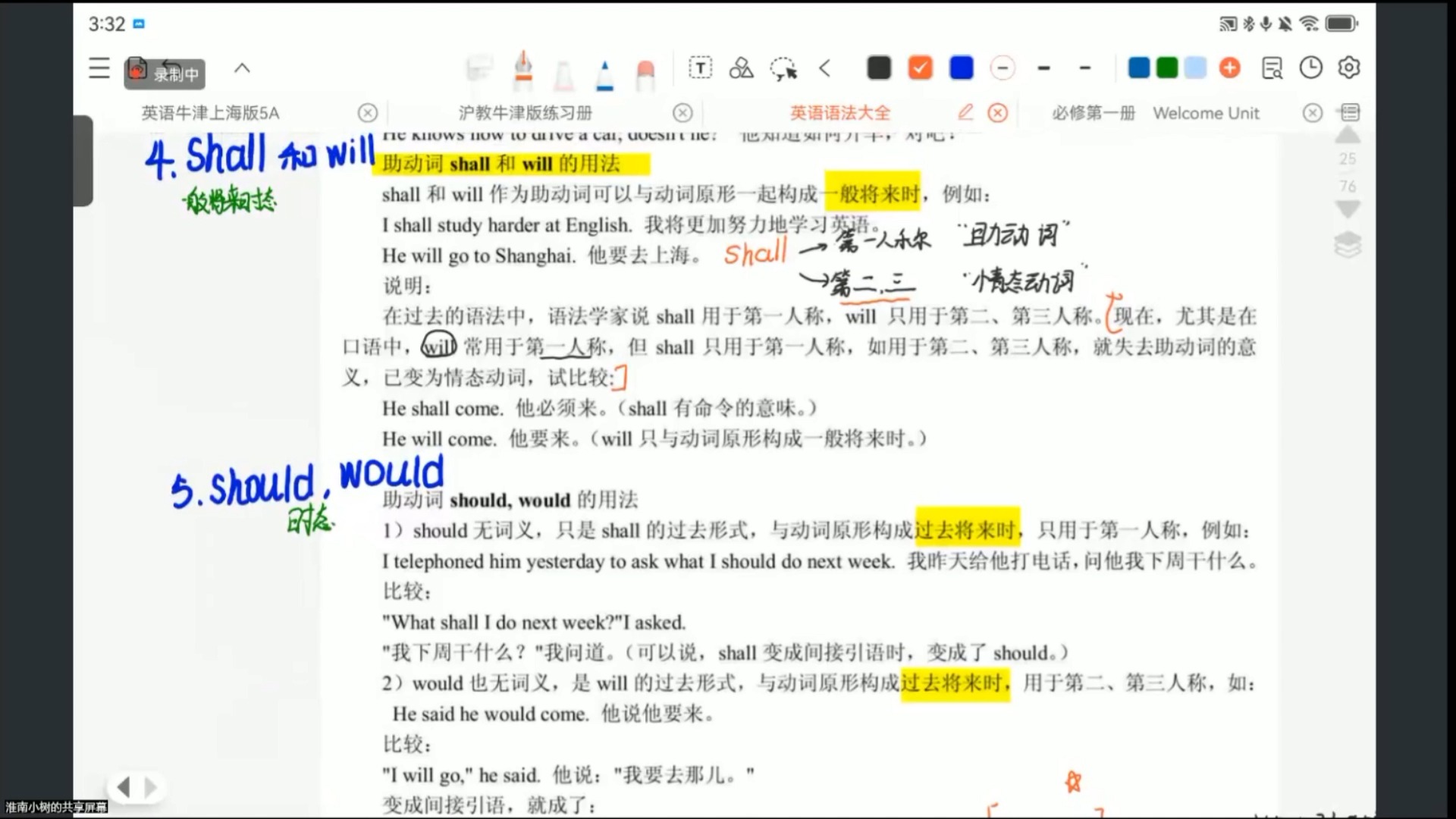Select the fountain pen tool

(x=523, y=70)
